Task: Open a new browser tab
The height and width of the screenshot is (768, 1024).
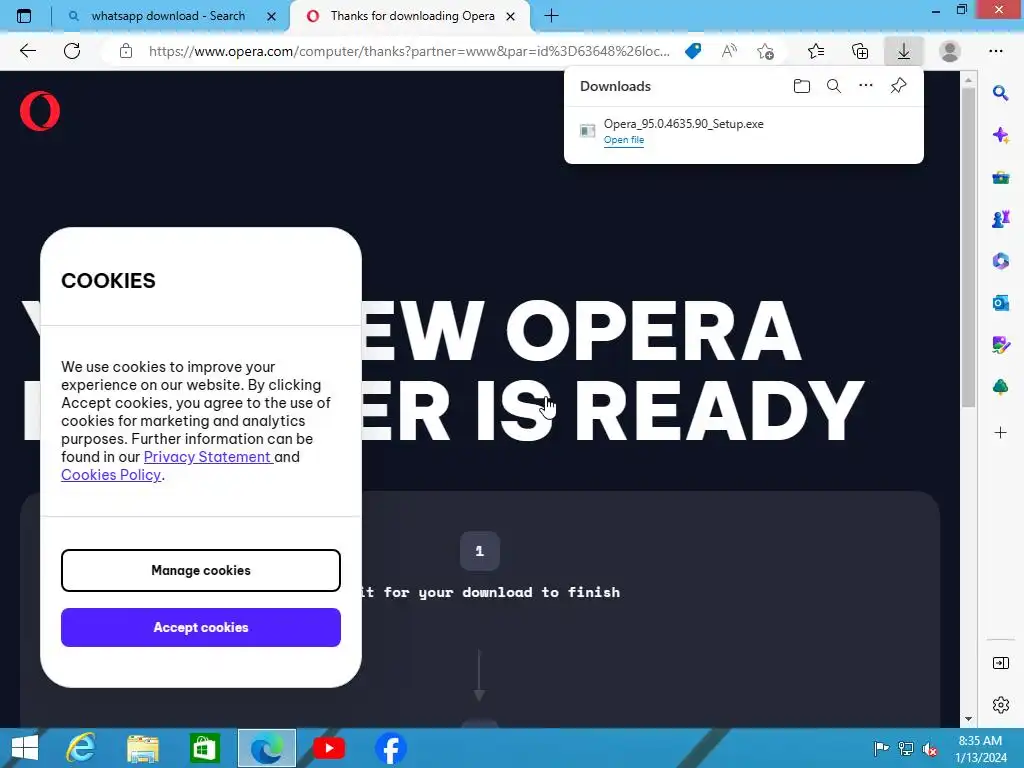Action: 551,16
